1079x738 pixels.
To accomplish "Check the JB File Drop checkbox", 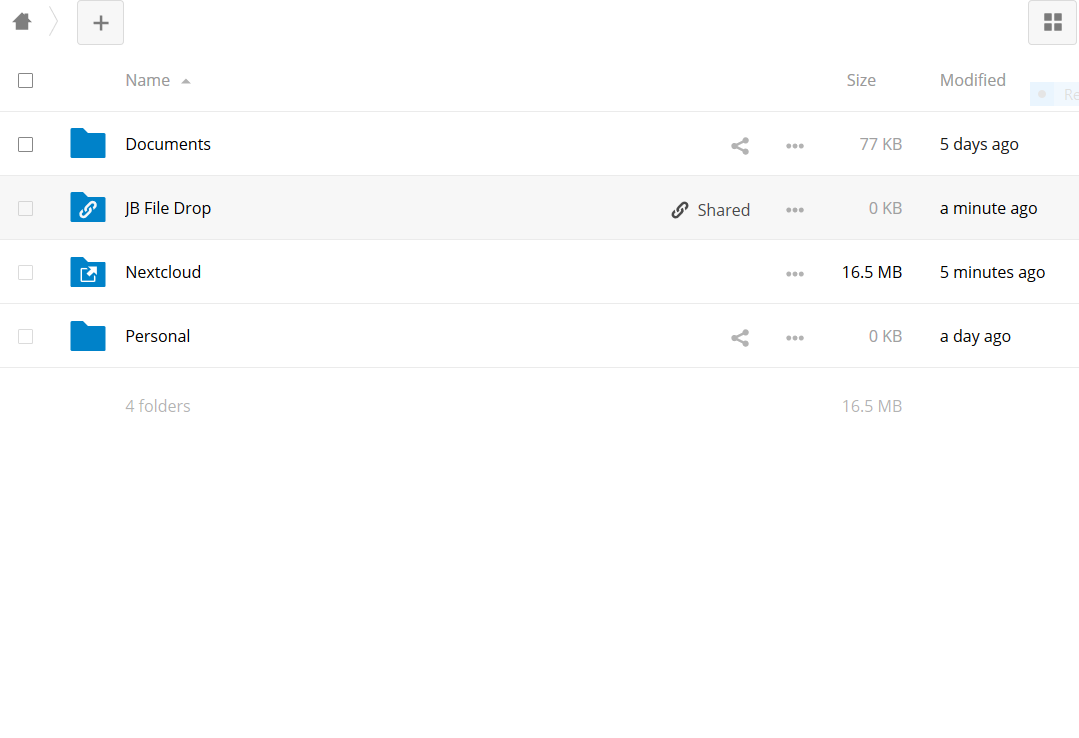I will coord(26,208).
